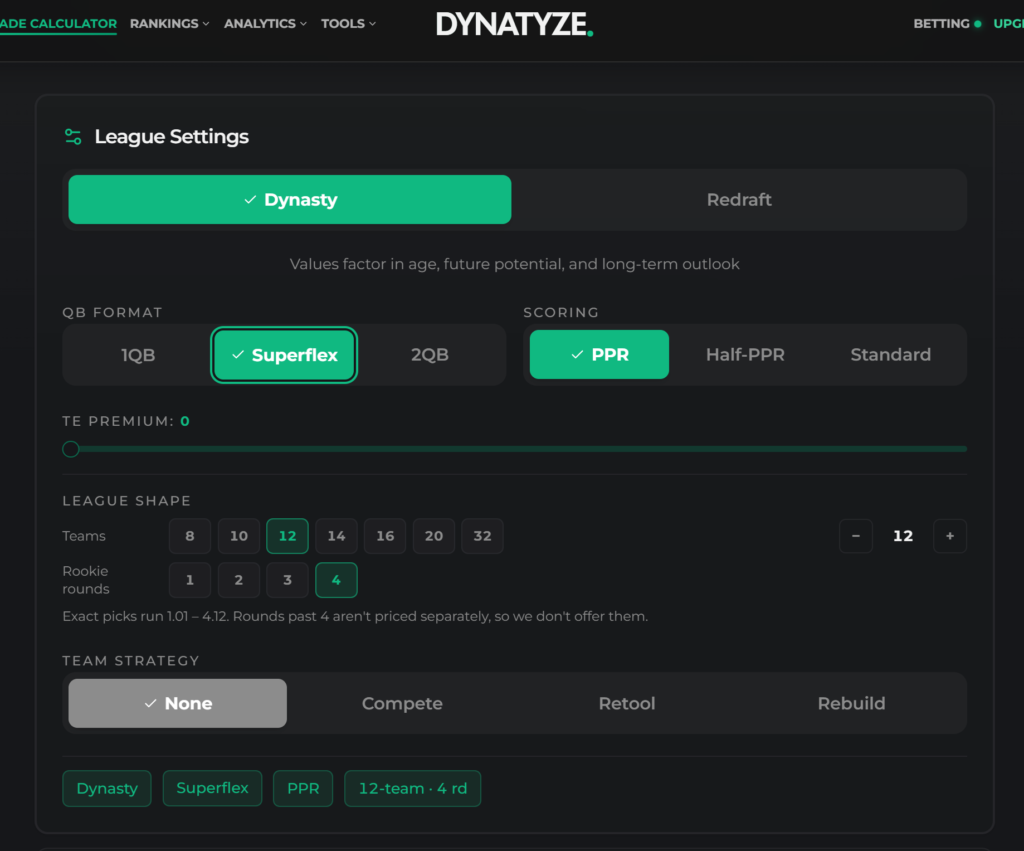Decrease team count with minus button
This screenshot has width=1024, height=851.
[x=856, y=536]
